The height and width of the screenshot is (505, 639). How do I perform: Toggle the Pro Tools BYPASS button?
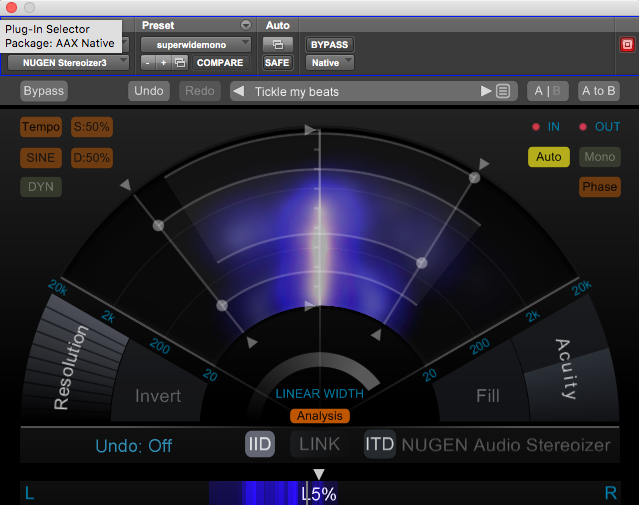(330, 44)
